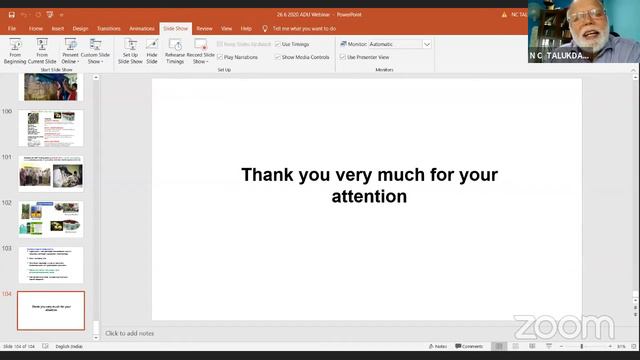Click Rehearse Timings icon
640x360 pixels.
(175, 51)
